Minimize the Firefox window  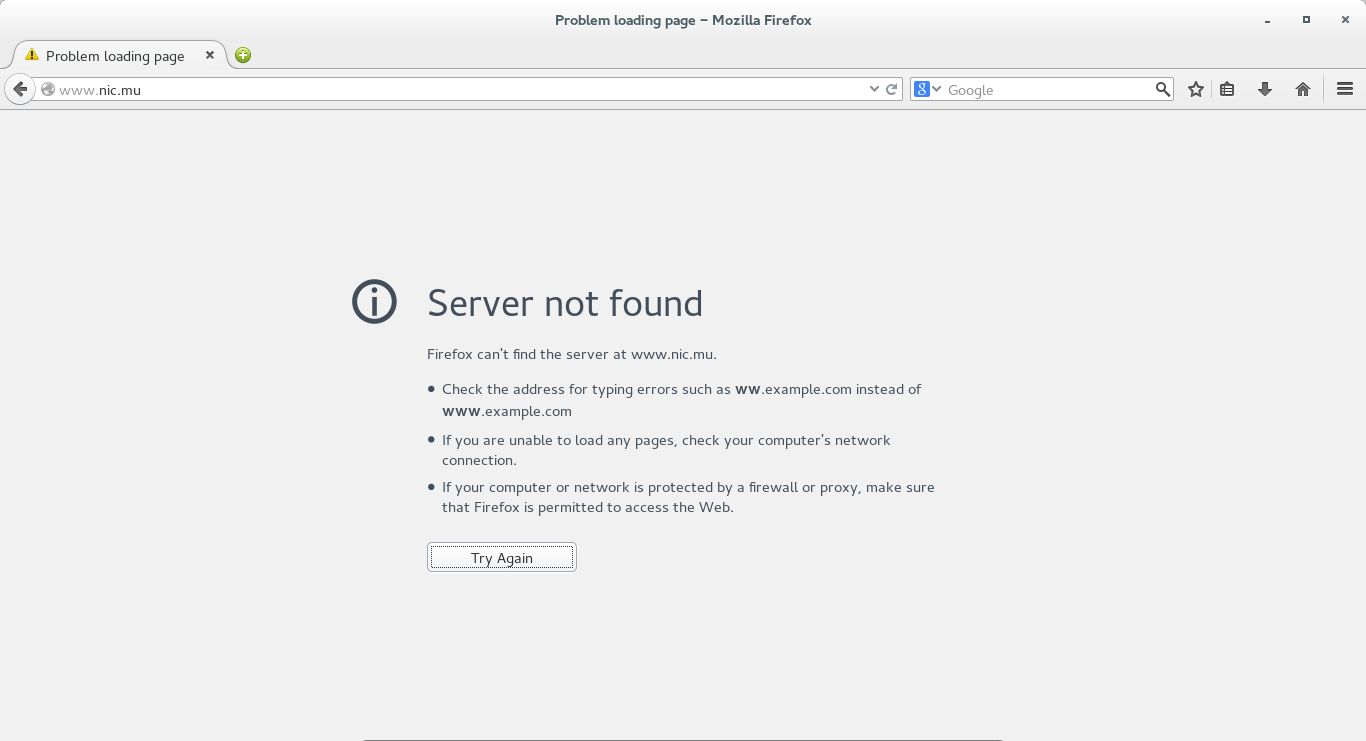[x=1268, y=20]
